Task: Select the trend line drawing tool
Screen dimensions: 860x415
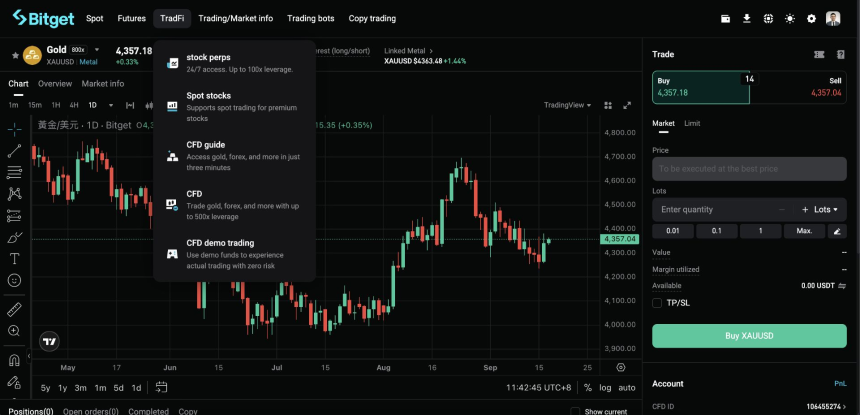Action: (14, 151)
